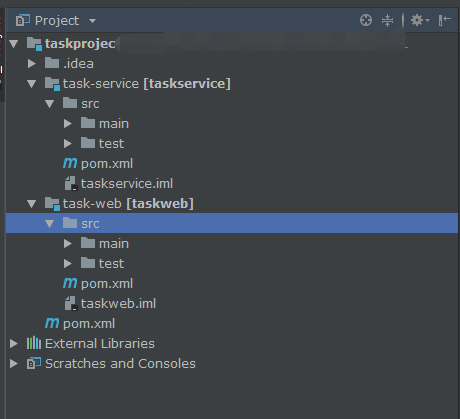The image size is (460, 419).
Task: Click the External Libraries bars icon
Action: (34, 343)
